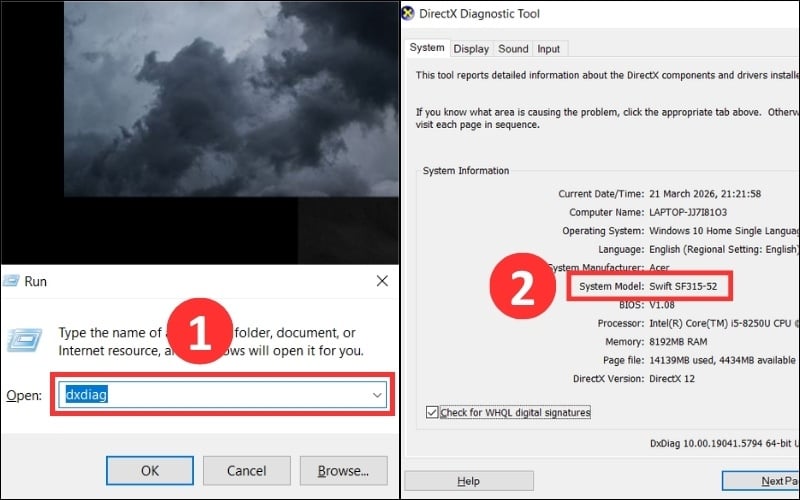
Task: Open the Display tab
Action: (x=471, y=49)
